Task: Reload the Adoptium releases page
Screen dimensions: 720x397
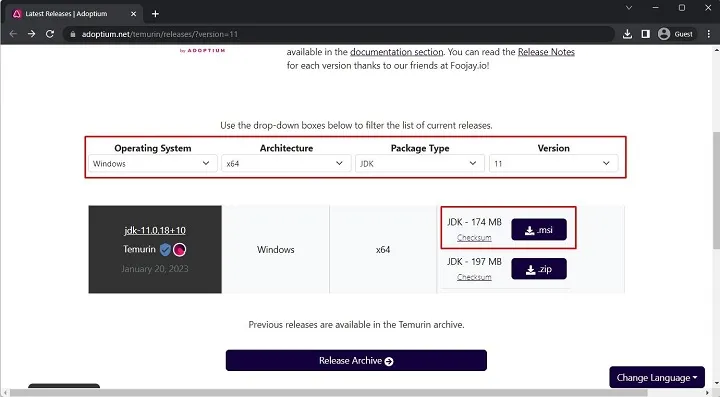Action: (x=50, y=34)
